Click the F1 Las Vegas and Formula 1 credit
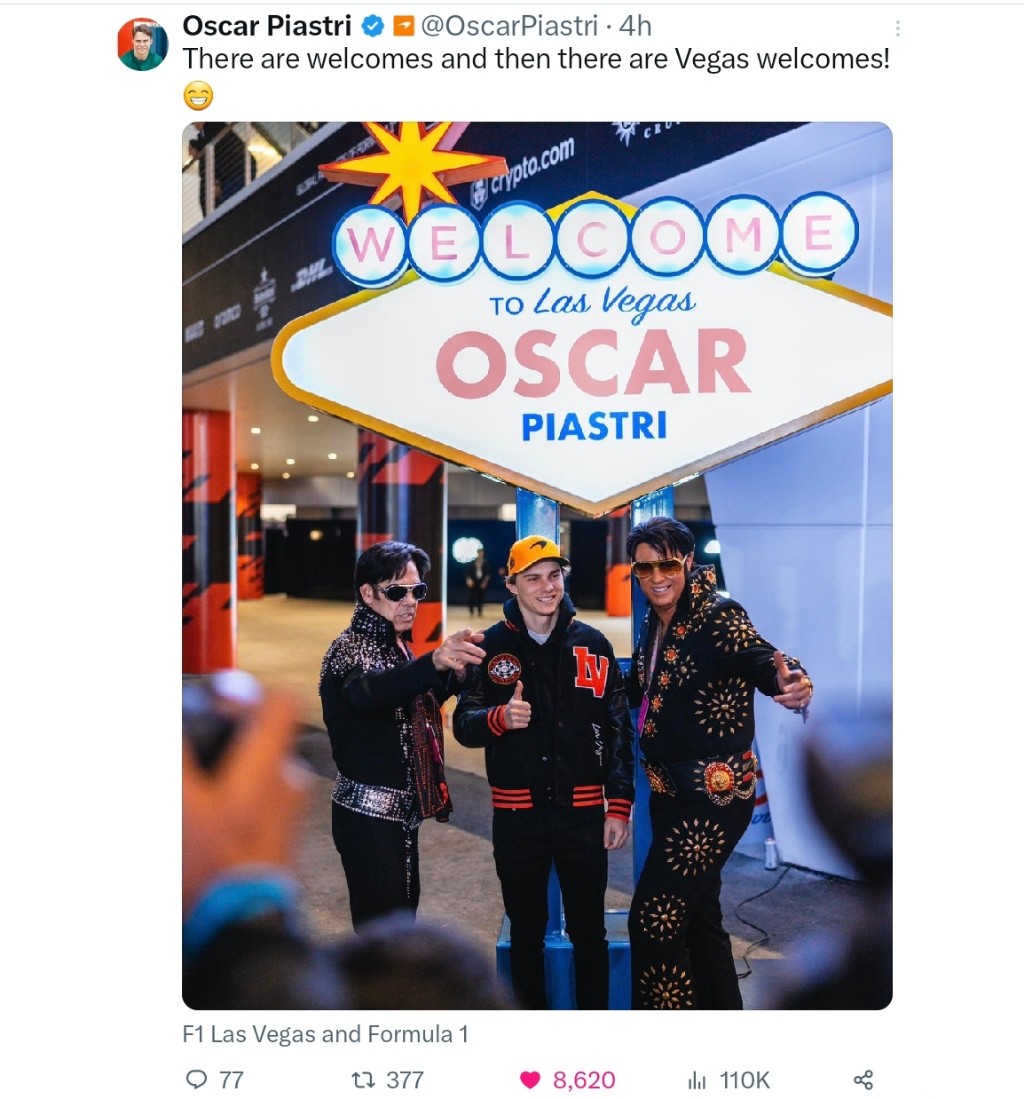Image resolution: width=1024 pixels, height=1099 pixels. tap(325, 1034)
